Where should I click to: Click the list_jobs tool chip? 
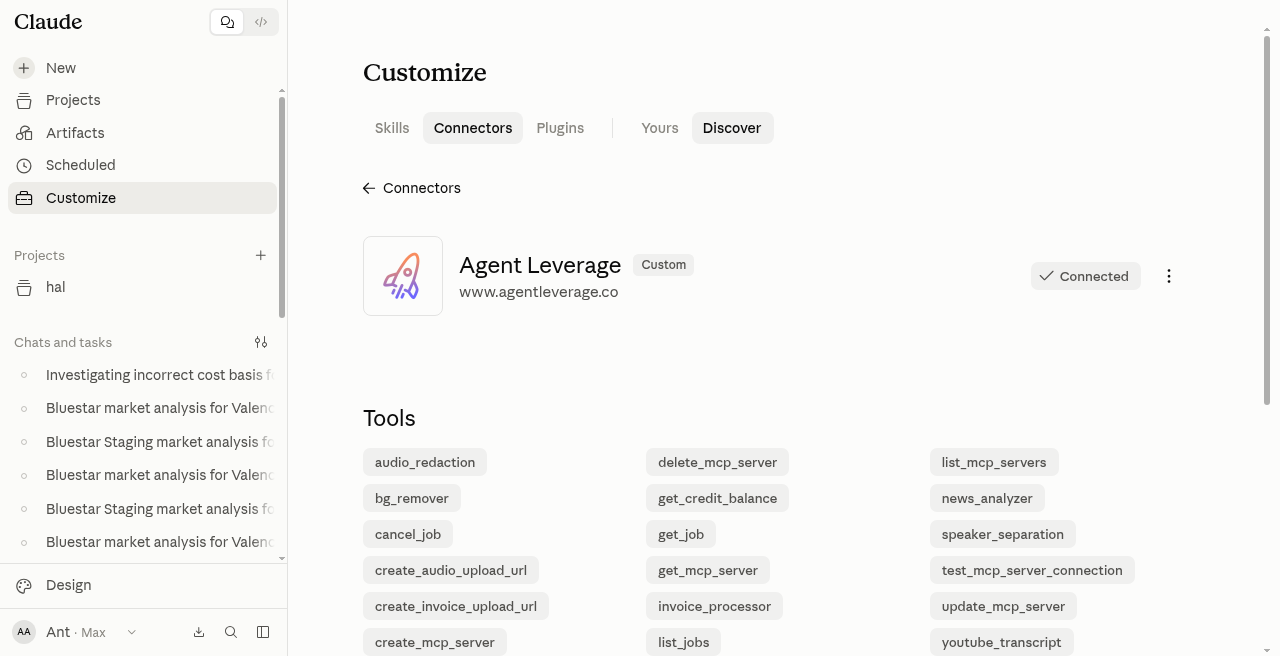click(684, 642)
